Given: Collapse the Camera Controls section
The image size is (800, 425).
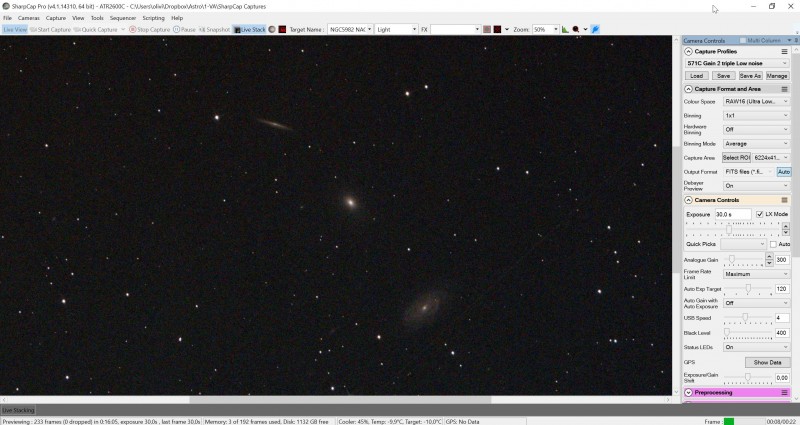Looking at the screenshot, I should coord(688,200).
